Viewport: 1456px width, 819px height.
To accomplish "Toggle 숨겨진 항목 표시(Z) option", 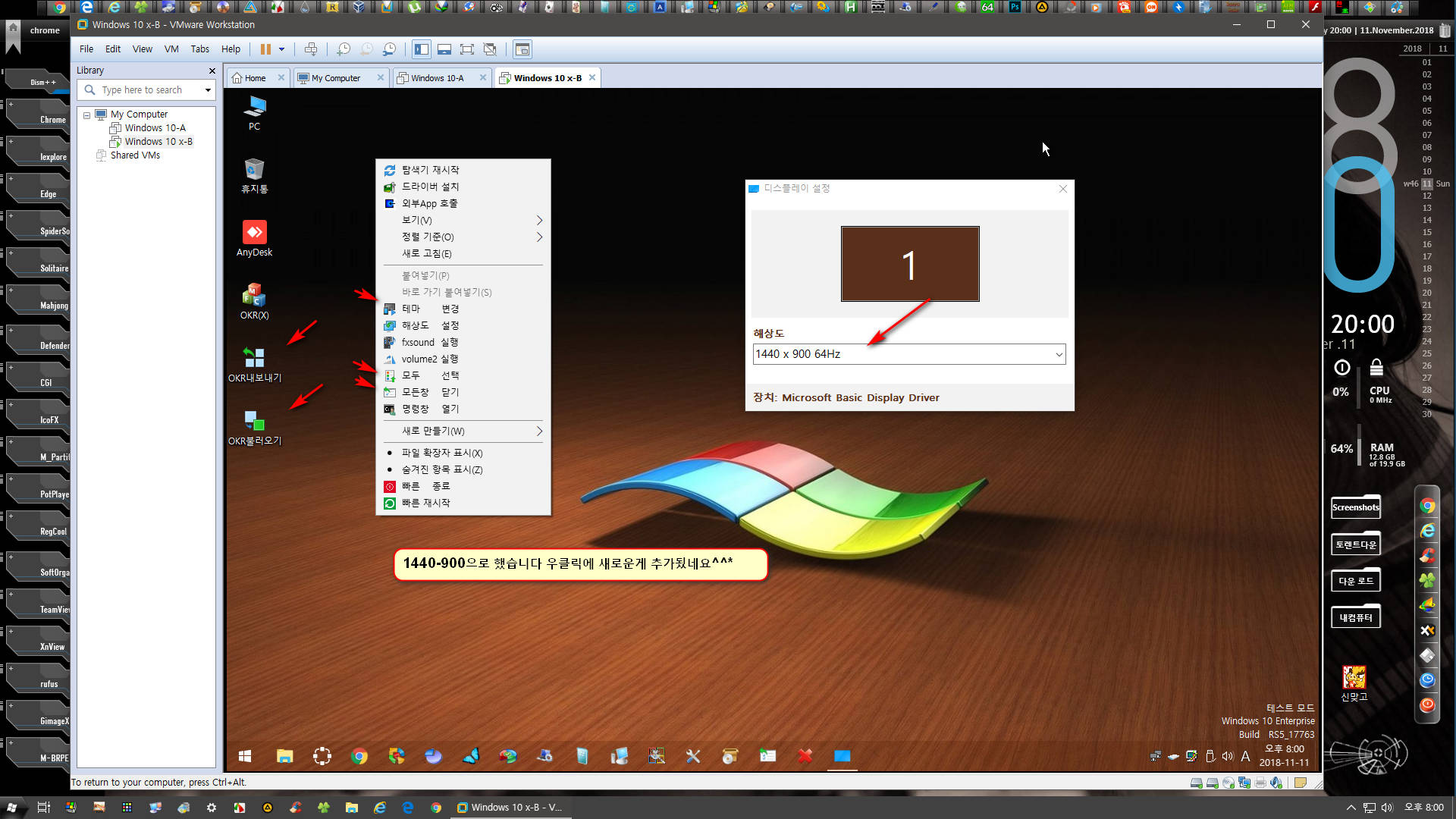I will 463,470.
